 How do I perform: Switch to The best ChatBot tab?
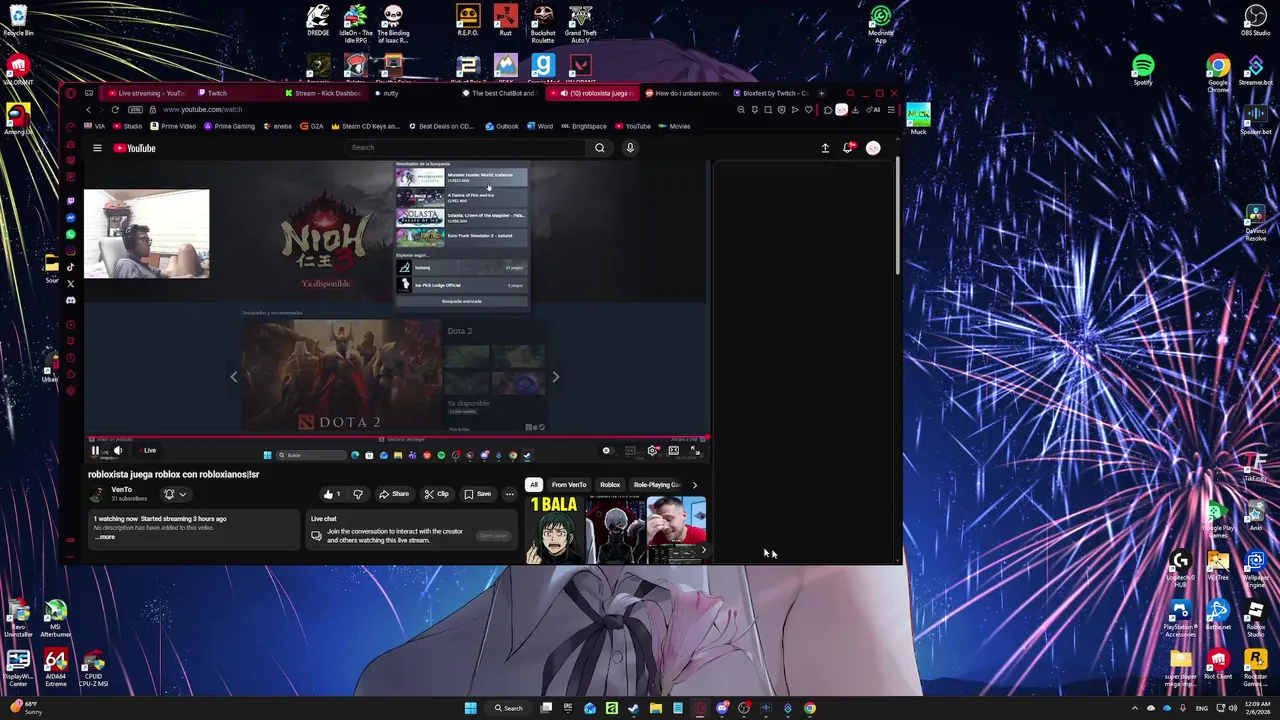coord(500,93)
